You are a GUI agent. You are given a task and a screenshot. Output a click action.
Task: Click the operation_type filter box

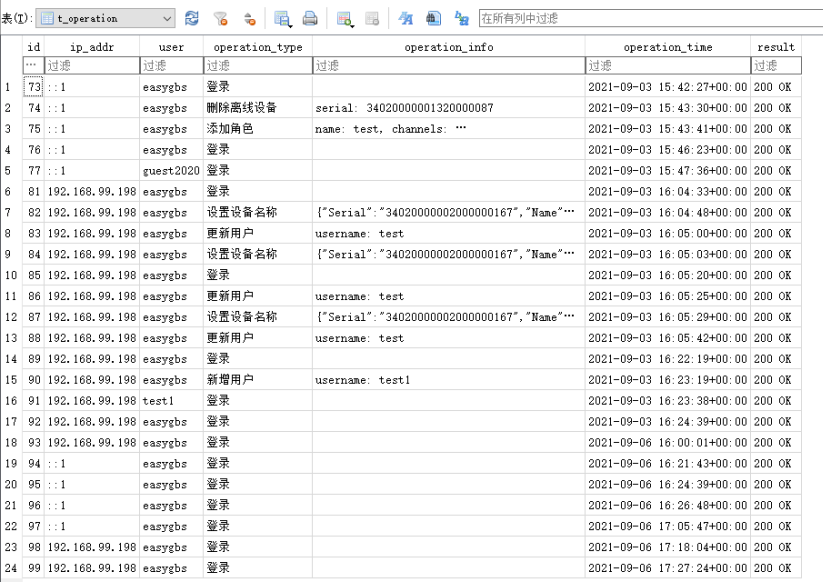(258, 66)
